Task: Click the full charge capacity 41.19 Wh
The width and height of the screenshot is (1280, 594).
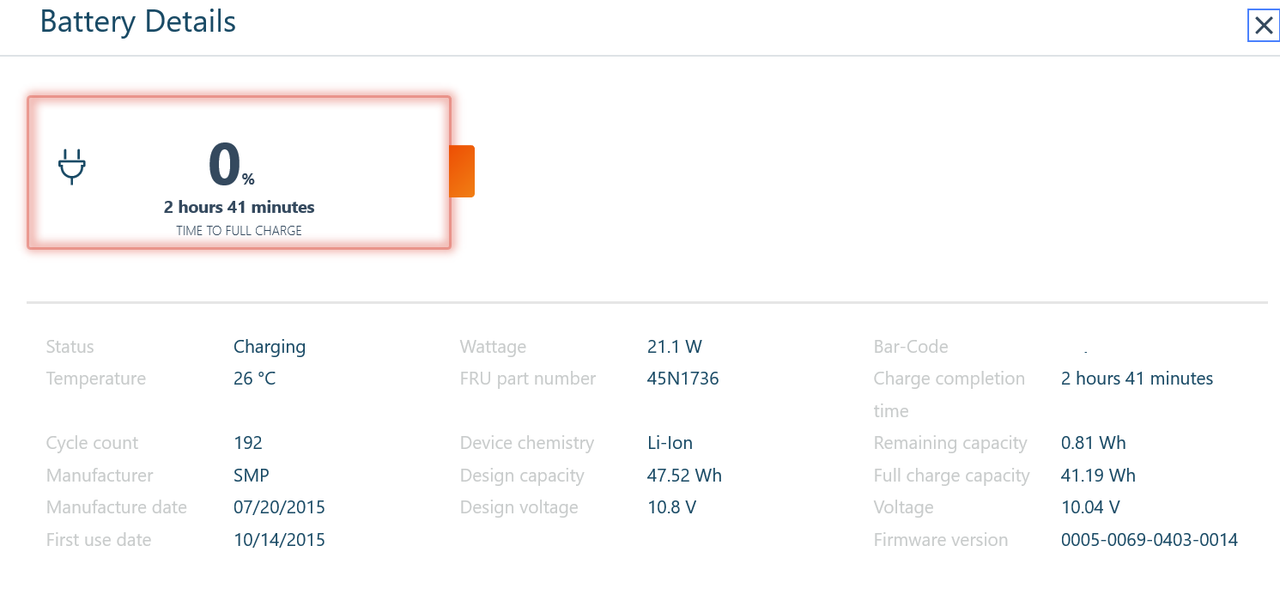Action: (1098, 475)
